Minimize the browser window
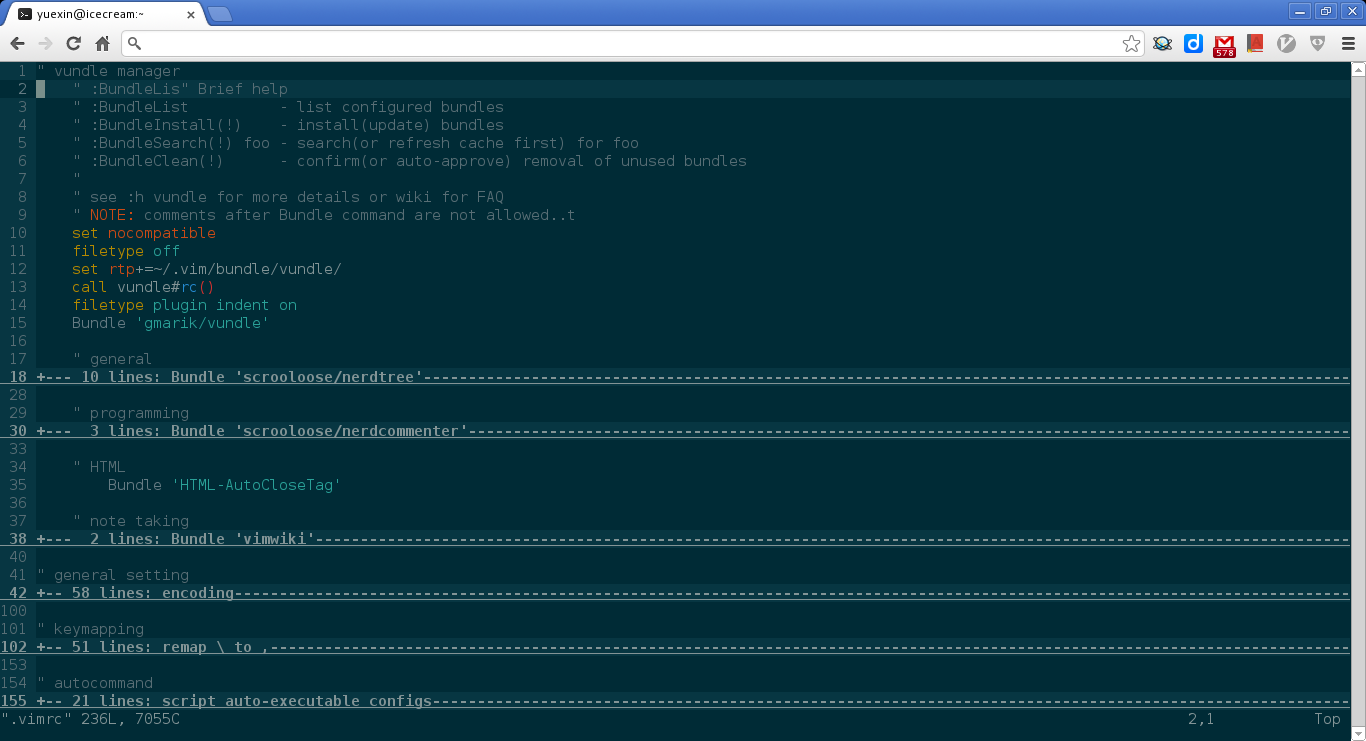The height and width of the screenshot is (741, 1366). point(1300,10)
